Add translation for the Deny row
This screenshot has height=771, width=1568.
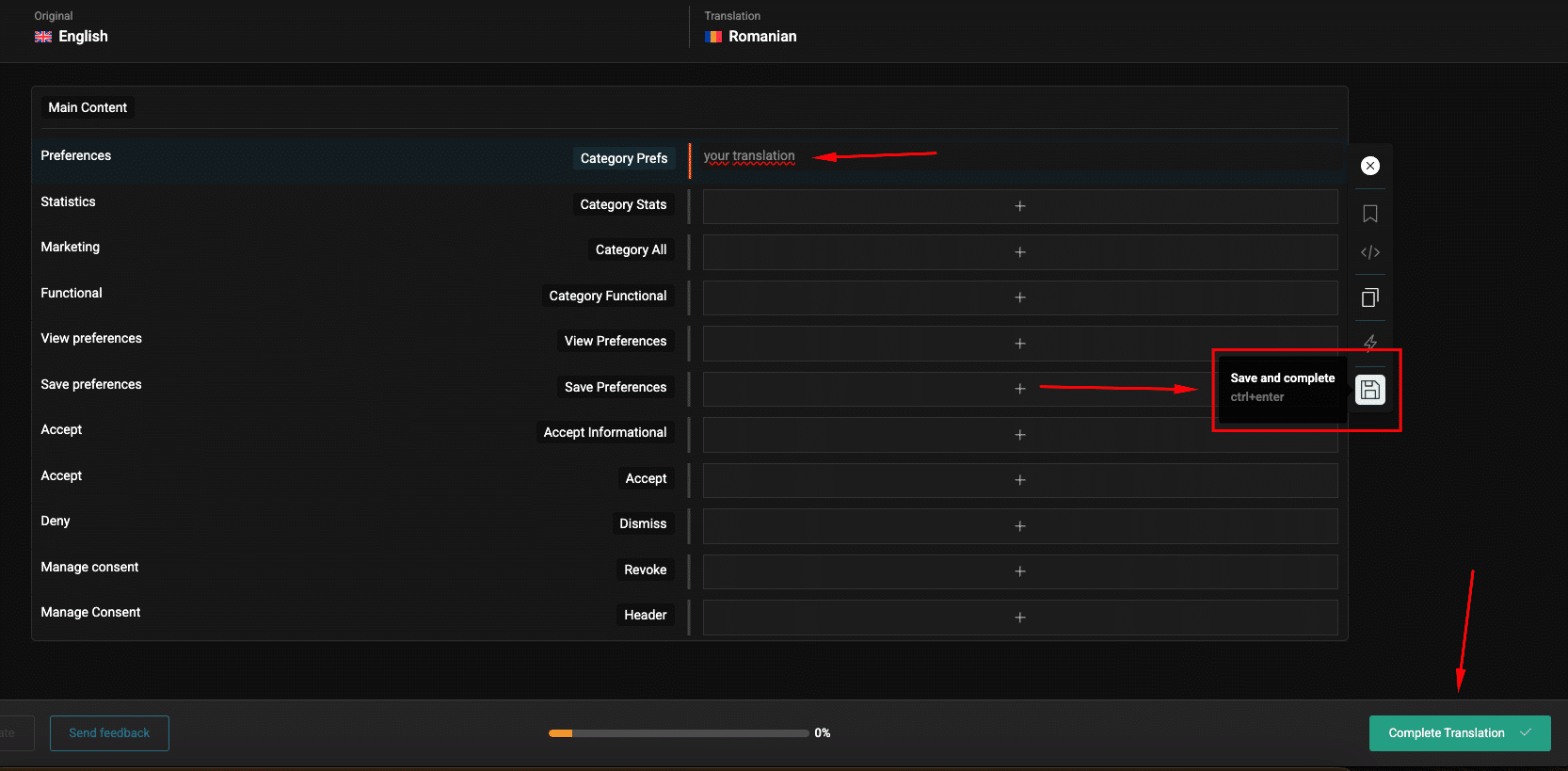[1020, 526]
